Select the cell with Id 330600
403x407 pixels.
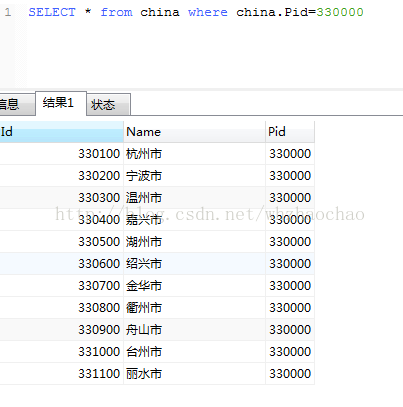click(61, 264)
